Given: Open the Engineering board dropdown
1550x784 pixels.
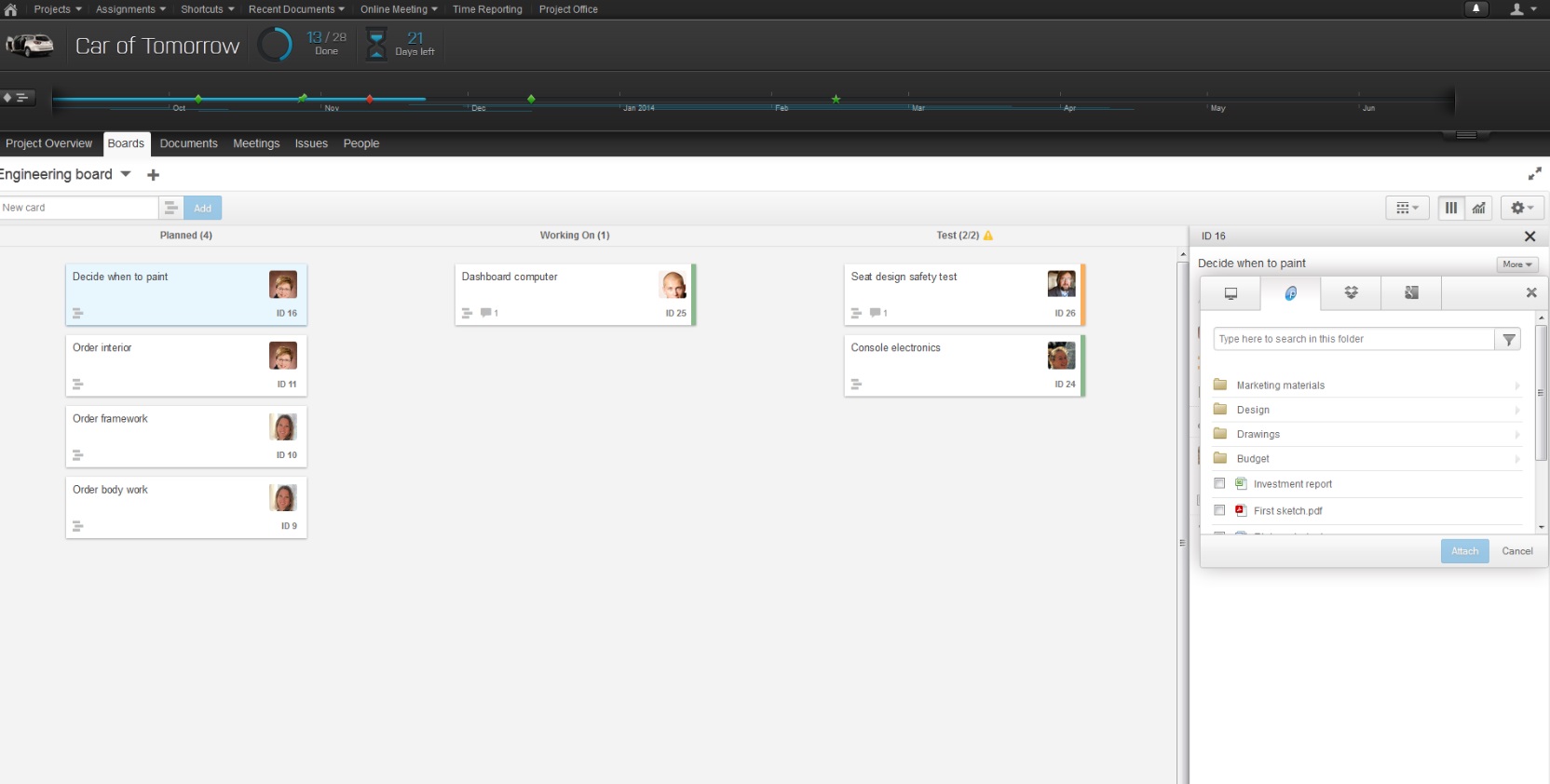Looking at the screenshot, I should pos(126,174).
